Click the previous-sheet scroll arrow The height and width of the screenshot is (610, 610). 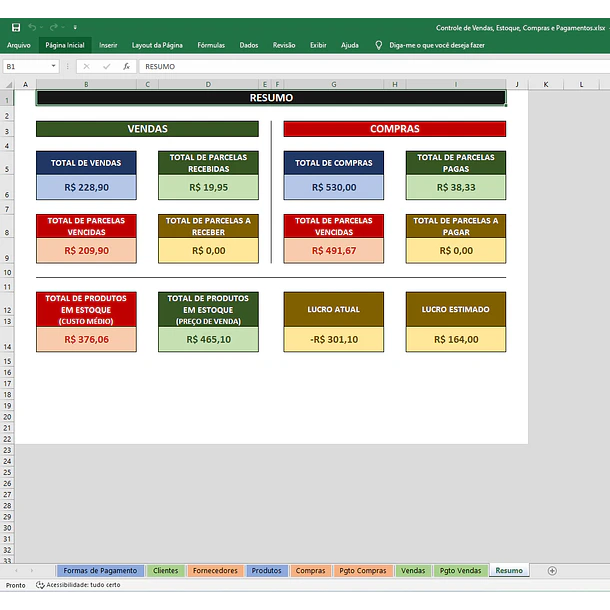(x=16, y=570)
